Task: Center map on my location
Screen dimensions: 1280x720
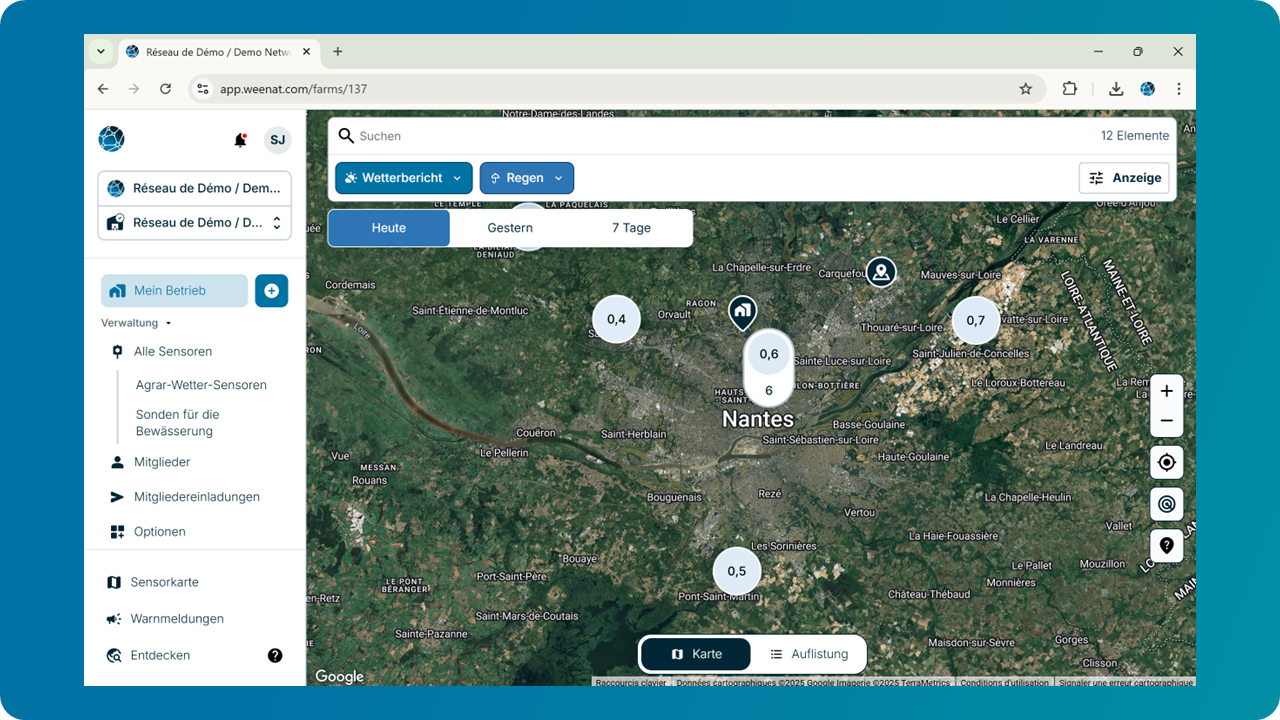Action: coord(1167,462)
